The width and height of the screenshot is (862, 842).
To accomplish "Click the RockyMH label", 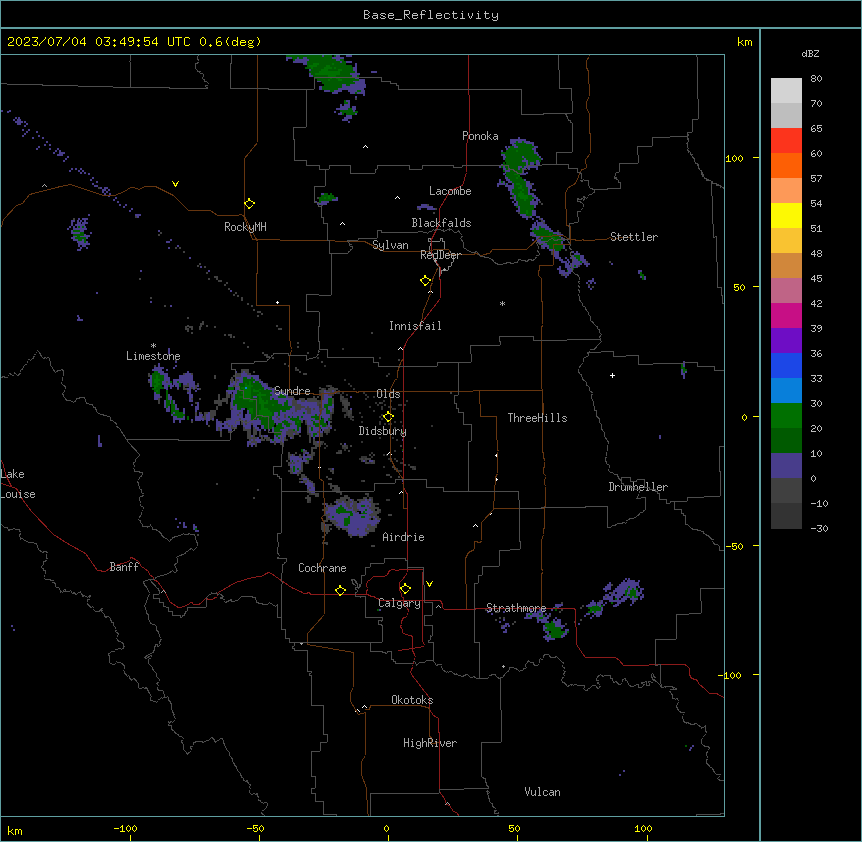I will (x=245, y=227).
